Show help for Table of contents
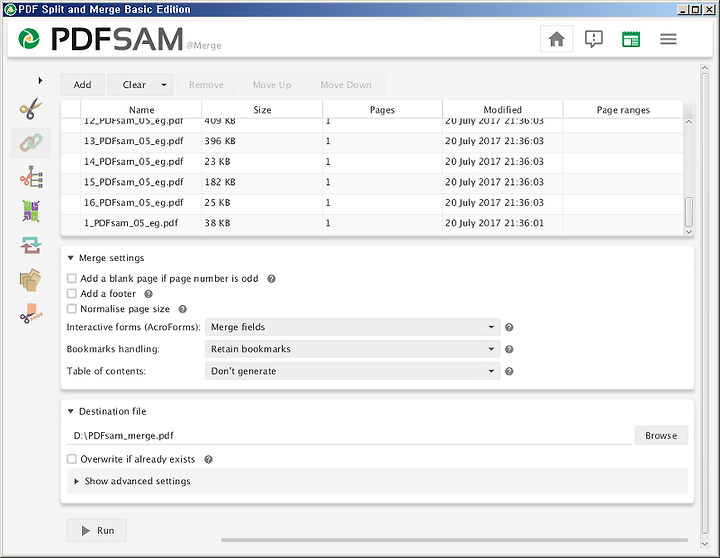This screenshot has height=558, width=720. 509,372
